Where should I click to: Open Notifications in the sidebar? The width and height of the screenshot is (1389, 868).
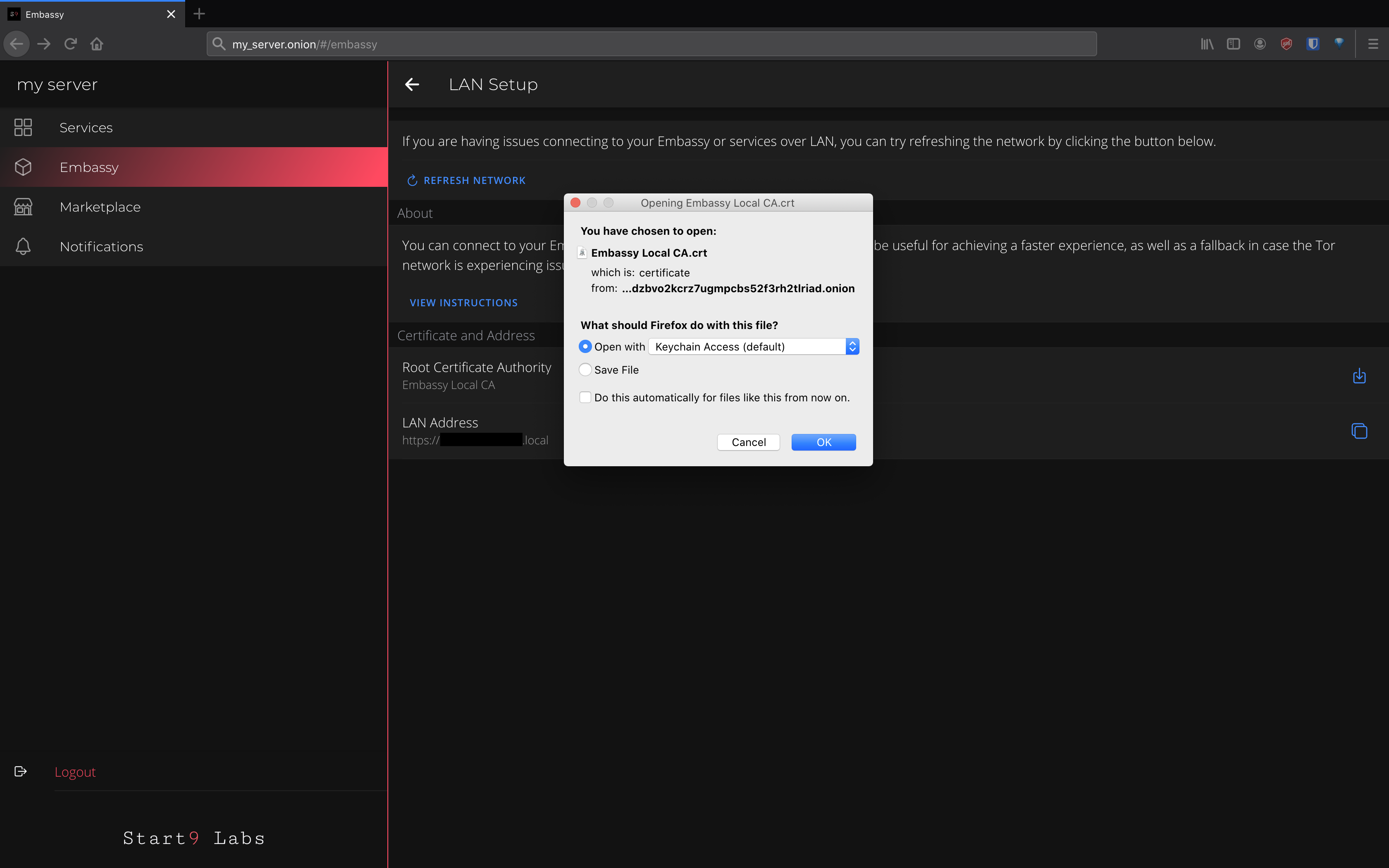[101, 246]
